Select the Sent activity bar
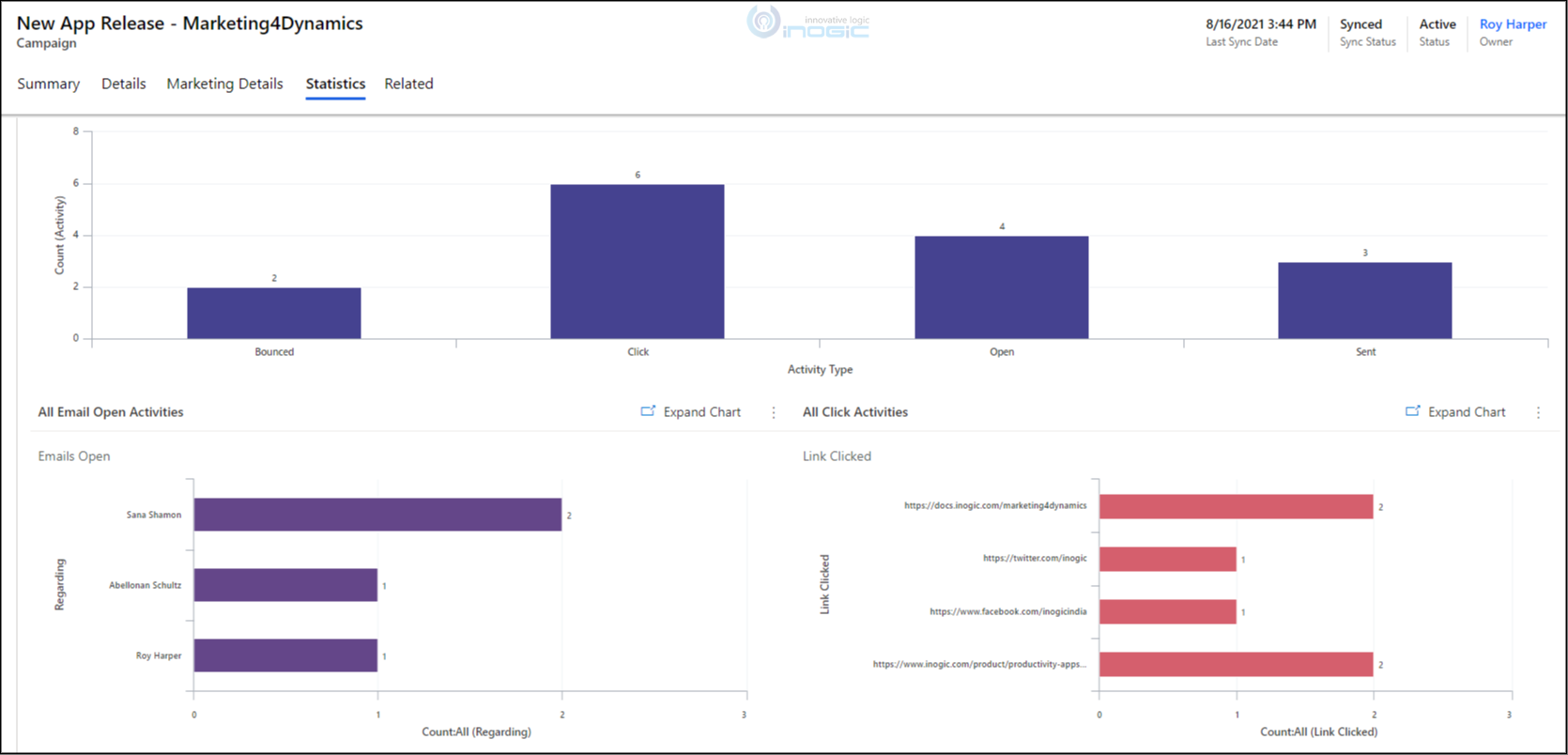The width and height of the screenshot is (1568, 755). click(1364, 300)
